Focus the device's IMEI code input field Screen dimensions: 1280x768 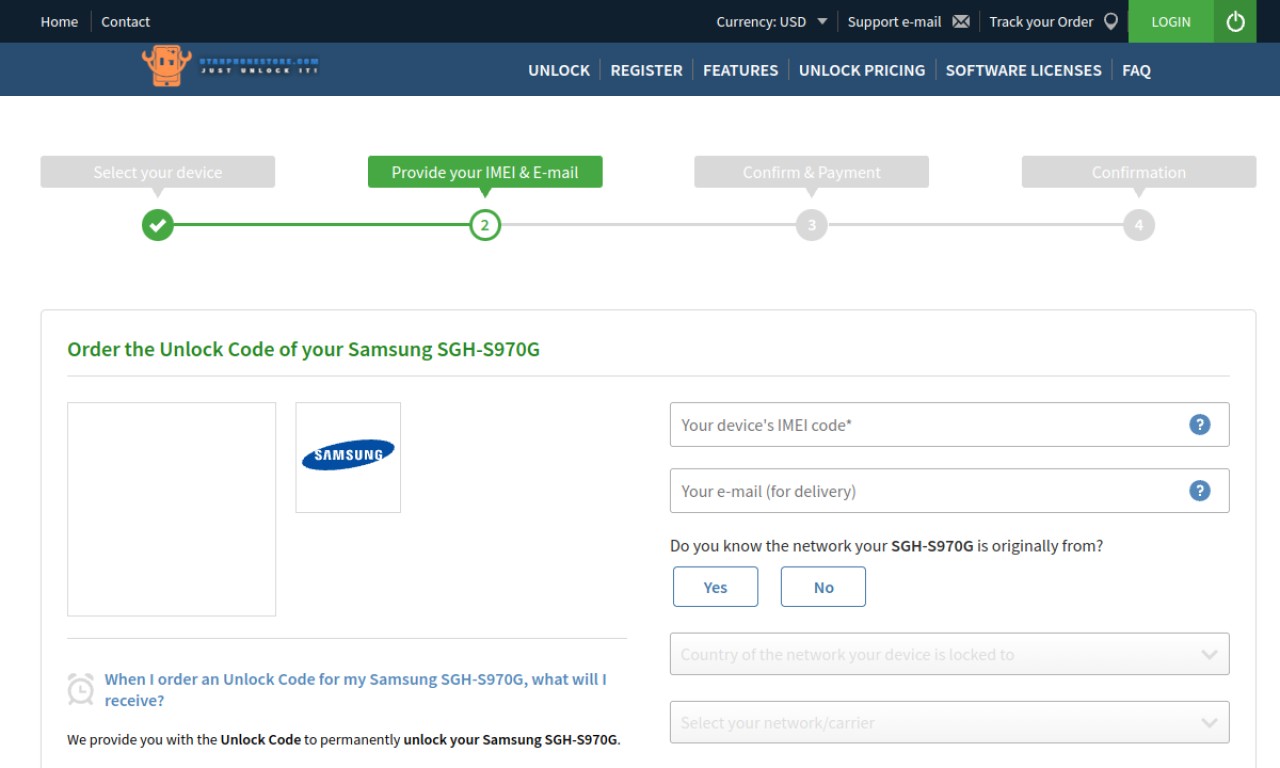(949, 424)
